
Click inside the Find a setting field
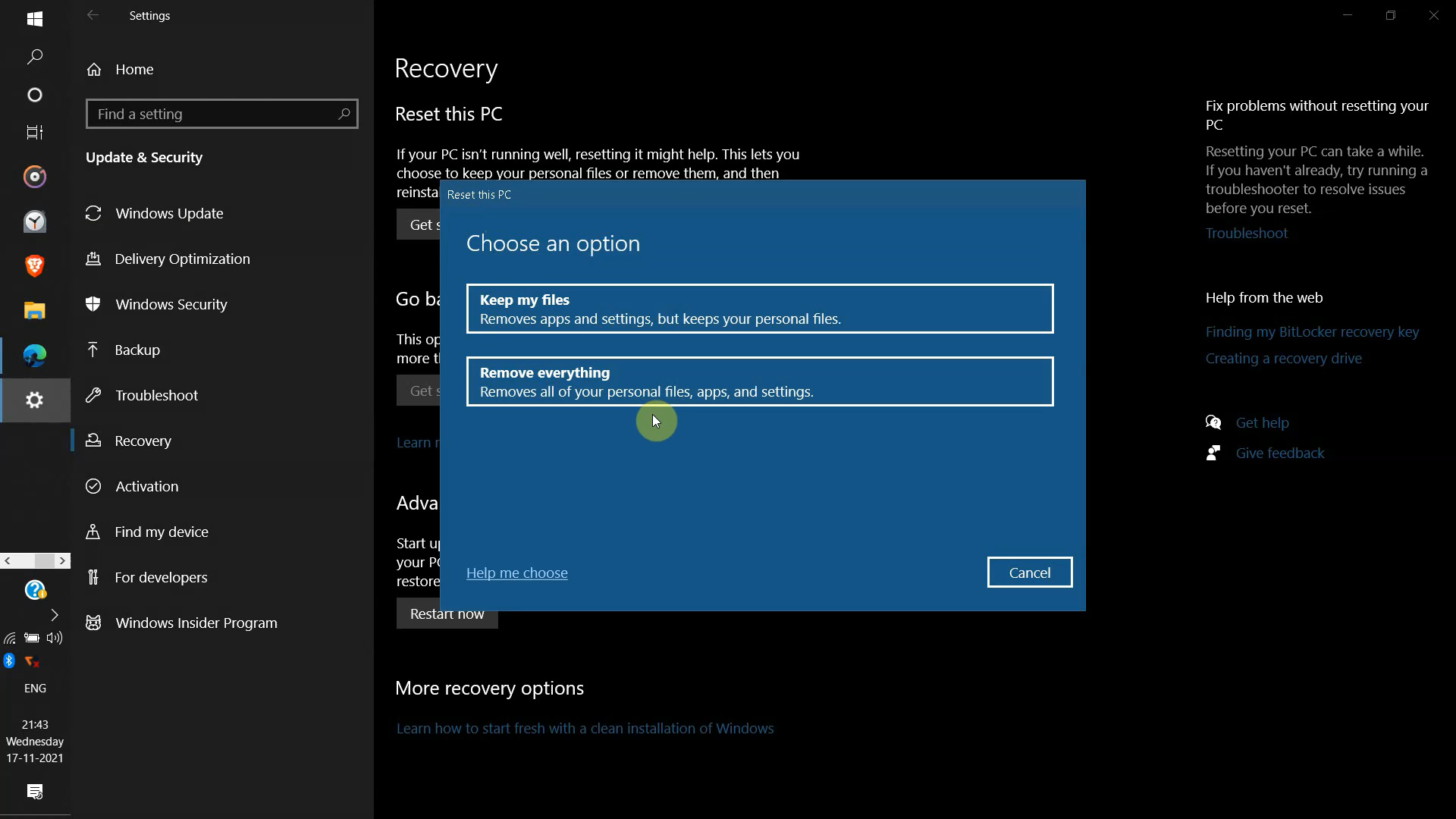tap(205, 114)
